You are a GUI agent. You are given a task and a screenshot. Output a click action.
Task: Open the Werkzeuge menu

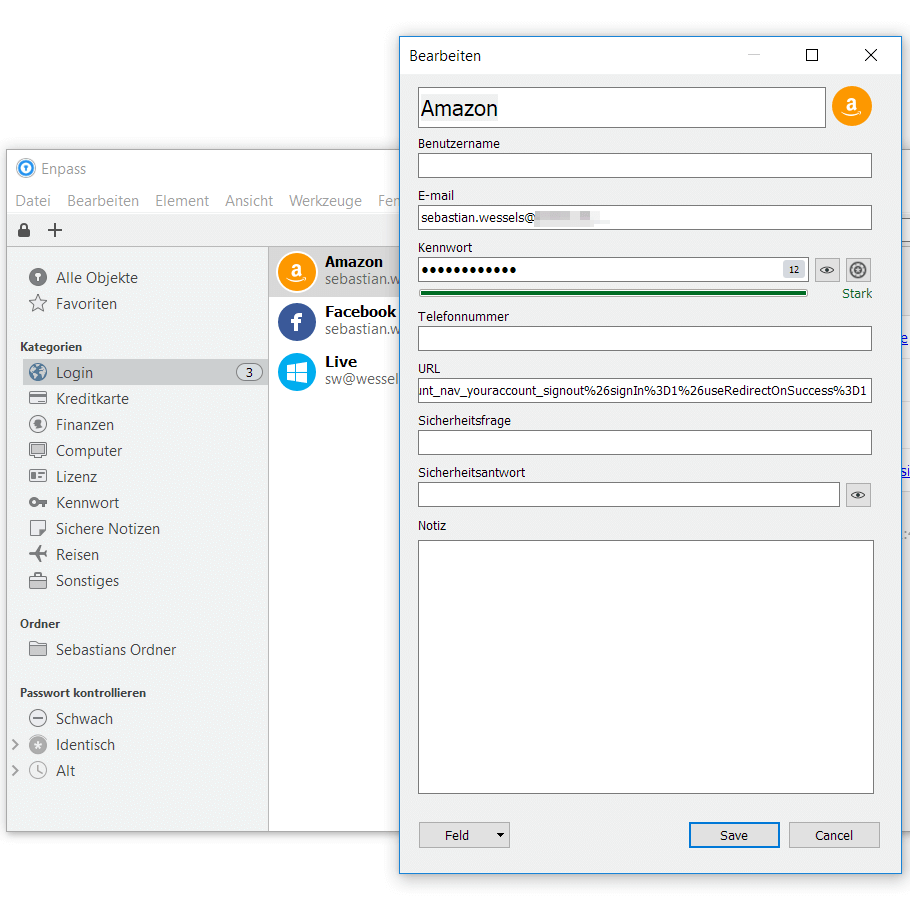click(325, 201)
